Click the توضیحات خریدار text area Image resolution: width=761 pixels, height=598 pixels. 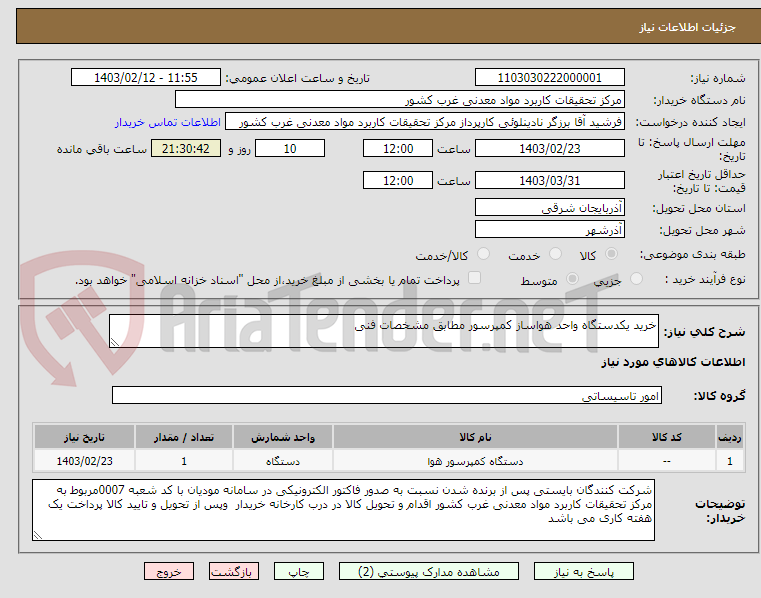[344, 510]
